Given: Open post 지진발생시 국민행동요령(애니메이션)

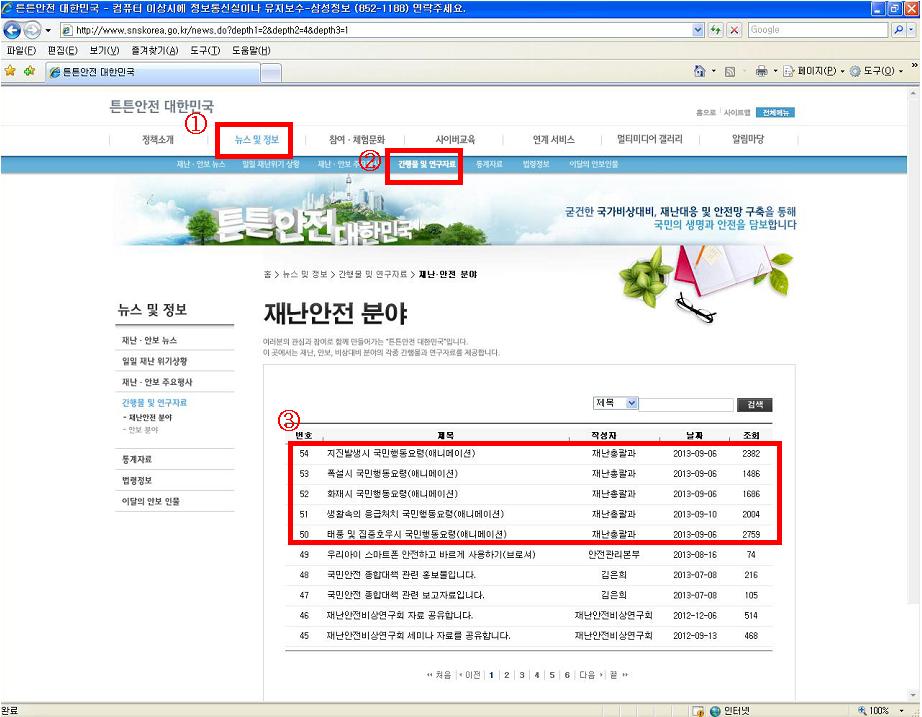Looking at the screenshot, I should [400, 453].
